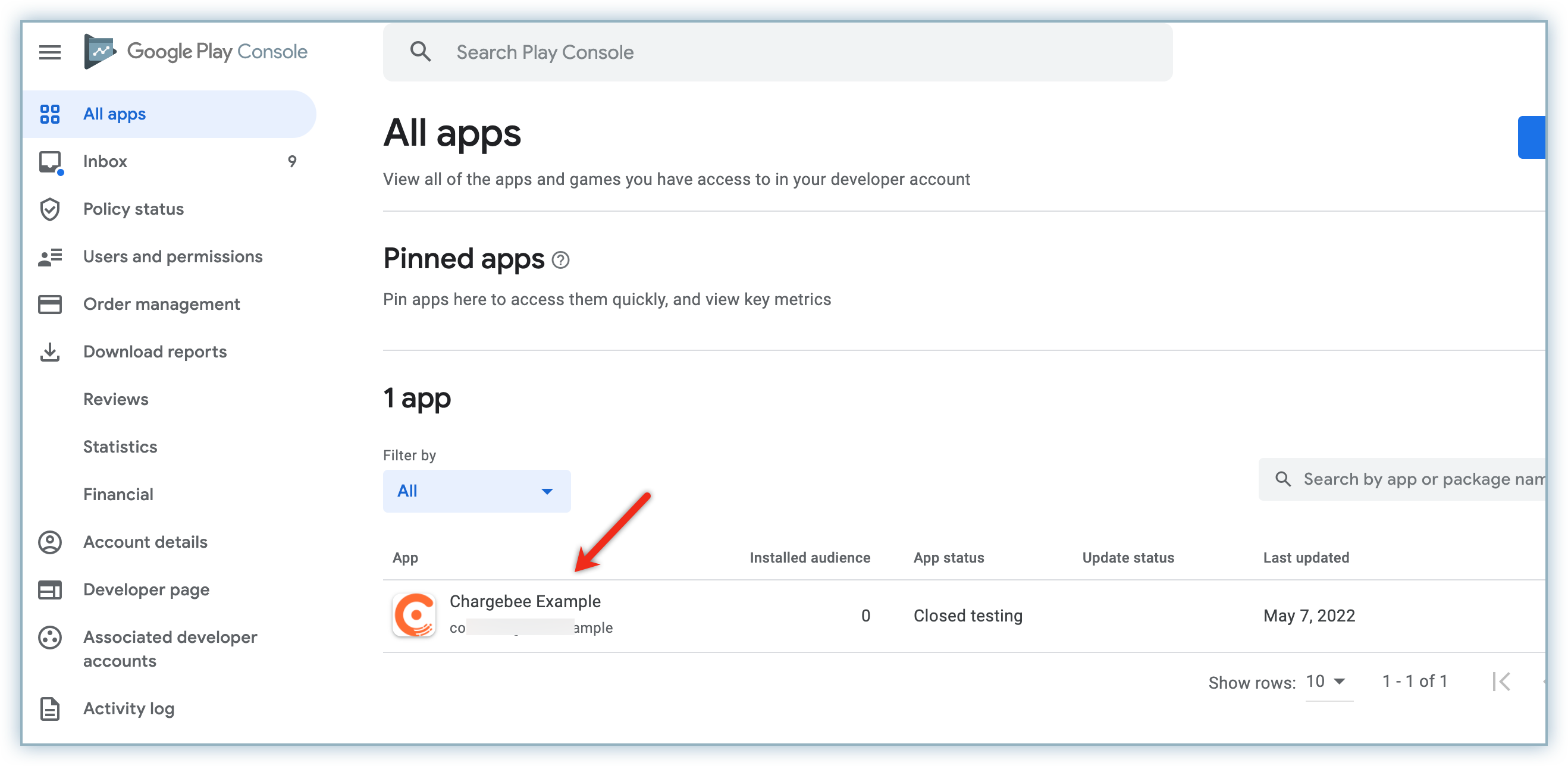Click the Order management card icon

point(49,304)
